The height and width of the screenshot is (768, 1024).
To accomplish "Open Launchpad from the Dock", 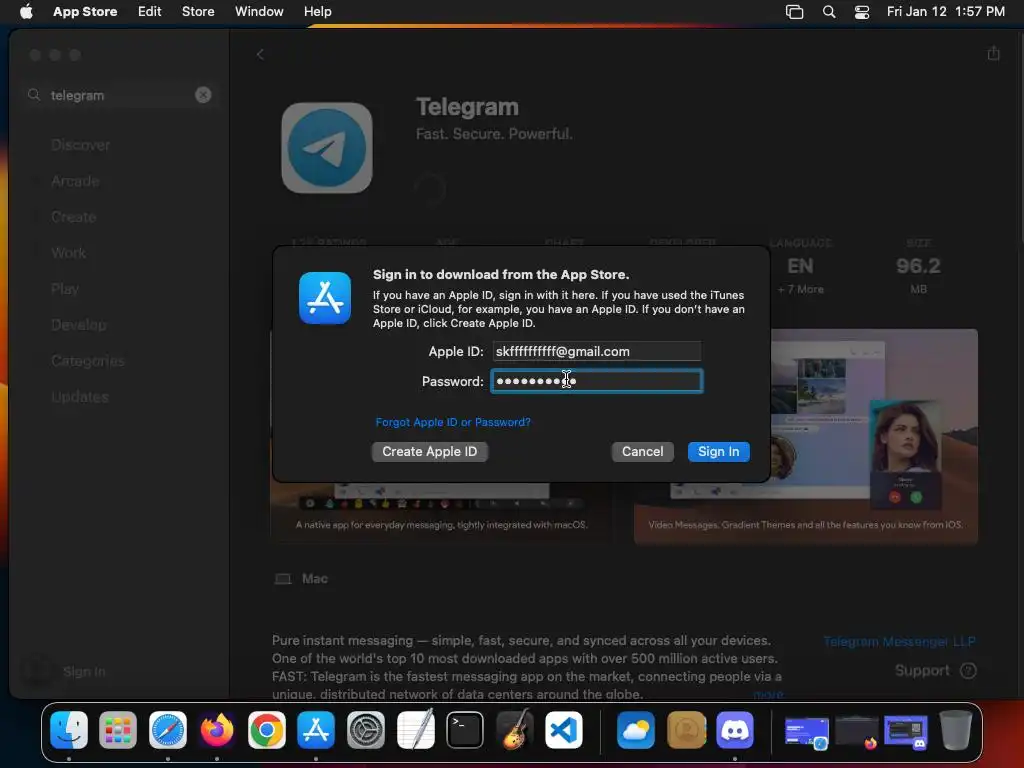I will (x=118, y=730).
